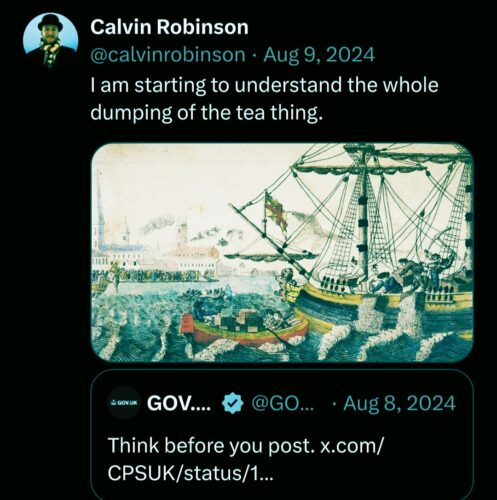The image size is (497, 500).
Task: Click the "Think before you post." text
Action: click(x=211, y=445)
